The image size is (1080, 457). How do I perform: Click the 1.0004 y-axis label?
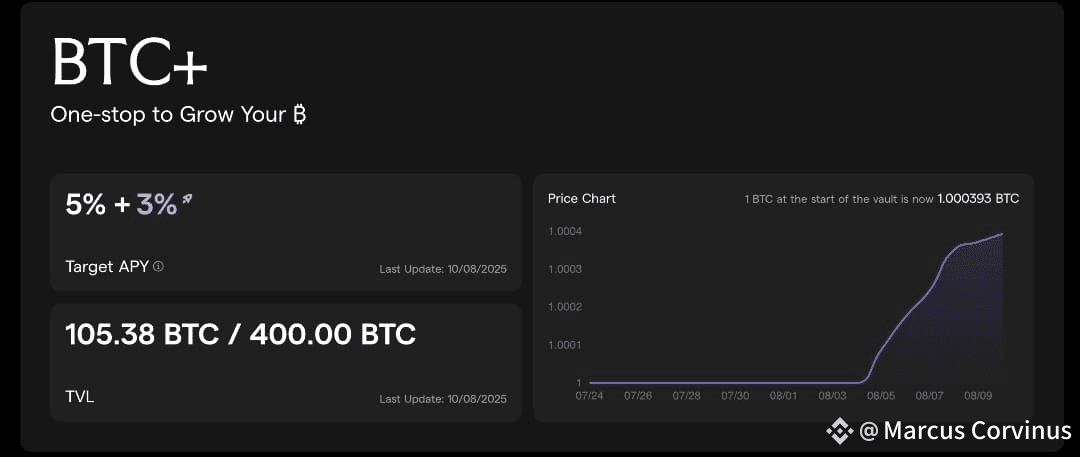point(565,230)
